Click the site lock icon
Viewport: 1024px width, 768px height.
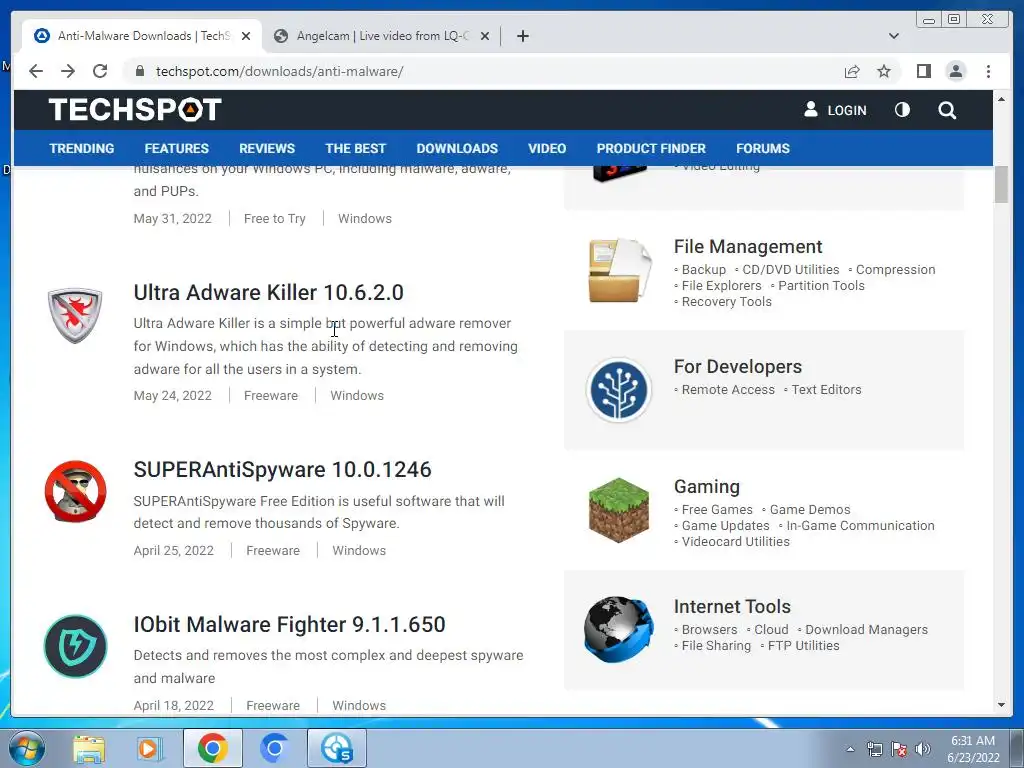pos(139,71)
